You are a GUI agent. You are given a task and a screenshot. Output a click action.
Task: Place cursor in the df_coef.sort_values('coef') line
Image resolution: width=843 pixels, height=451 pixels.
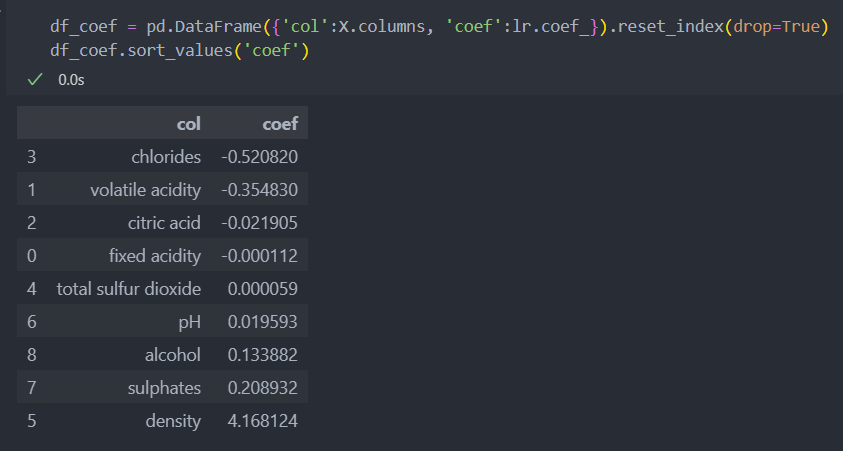(180, 51)
